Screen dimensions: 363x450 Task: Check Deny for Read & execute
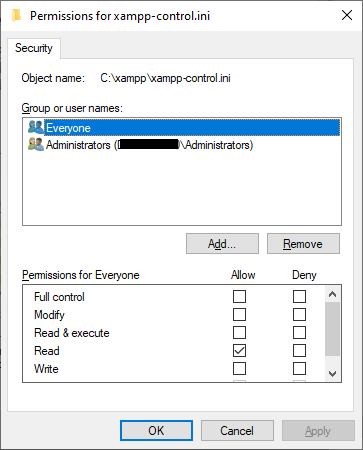tap(299, 332)
